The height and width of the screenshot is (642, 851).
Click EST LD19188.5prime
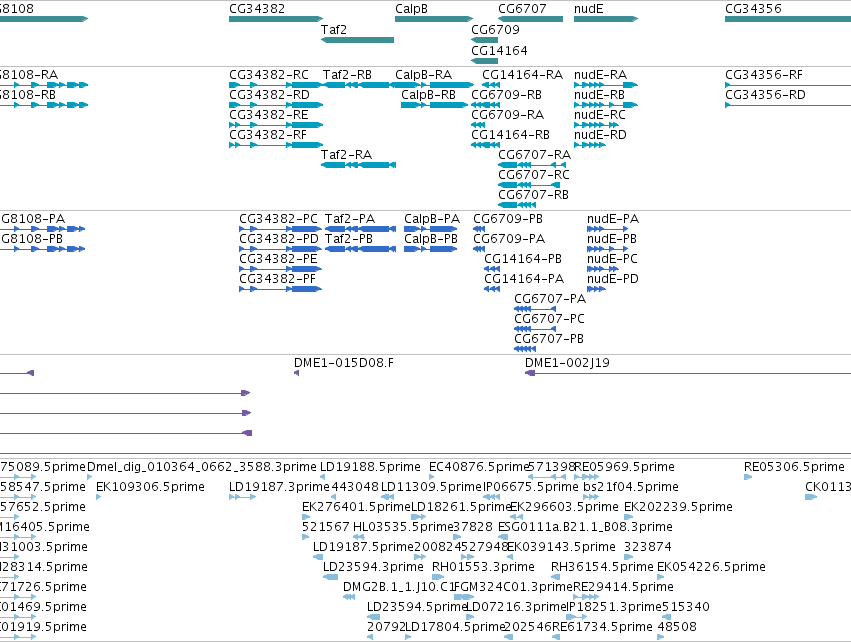(x=370, y=467)
